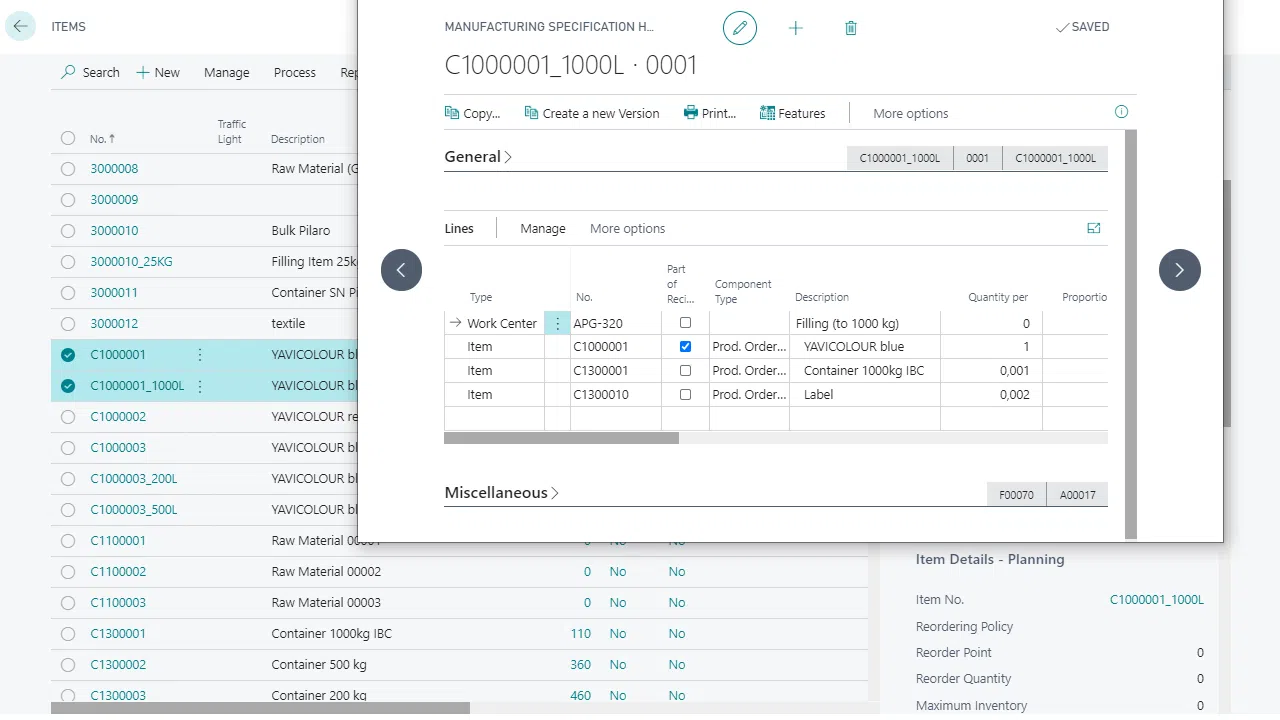Image resolution: width=1280 pixels, height=720 pixels.
Task: Open More options in dialog action bar
Action: [x=910, y=114]
